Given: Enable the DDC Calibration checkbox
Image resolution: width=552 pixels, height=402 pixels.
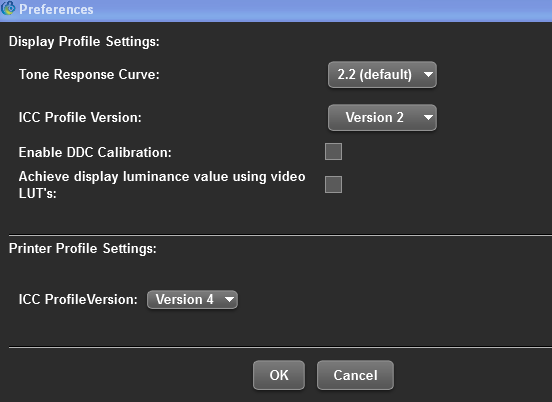Looking at the screenshot, I should [333, 152].
